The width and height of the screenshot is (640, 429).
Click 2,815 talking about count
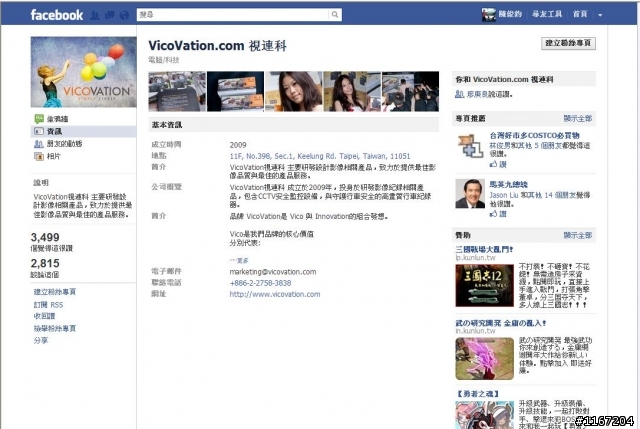coord(45,263)
